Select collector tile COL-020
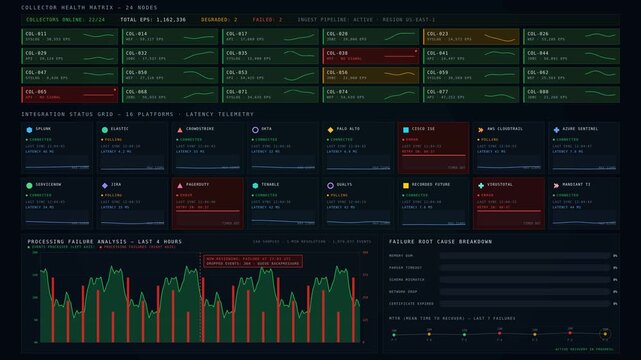The width and height of the screenshot is (641, 360). [x=371, y=36]
